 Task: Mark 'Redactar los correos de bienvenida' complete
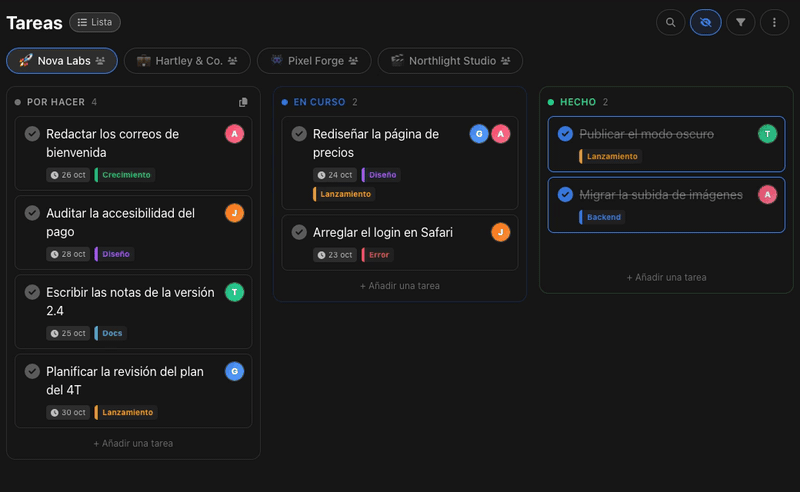(x=32, y=134)
